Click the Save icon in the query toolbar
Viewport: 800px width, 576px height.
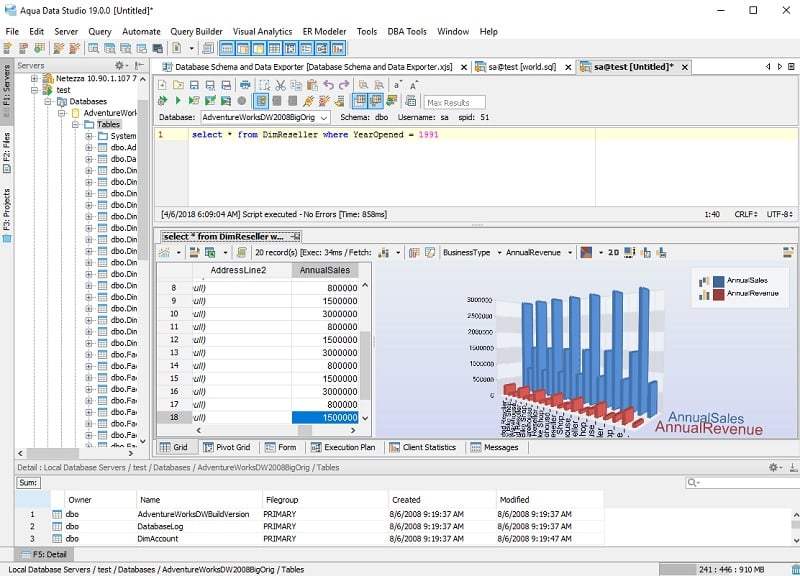click(x=194, y=83)
